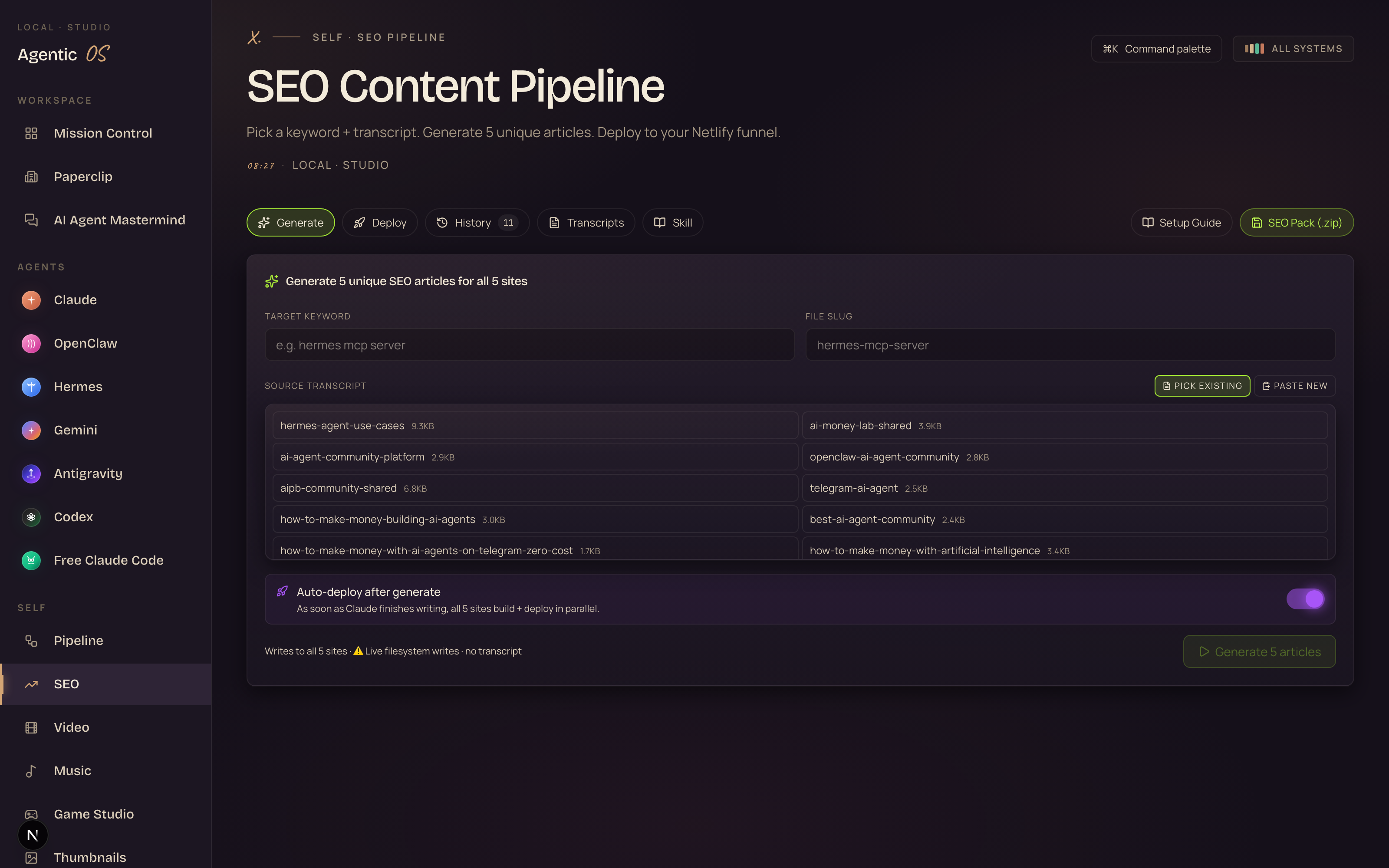
Task: Open the Deploy tab
Action: pyautogui.click(x=380, y=223)
